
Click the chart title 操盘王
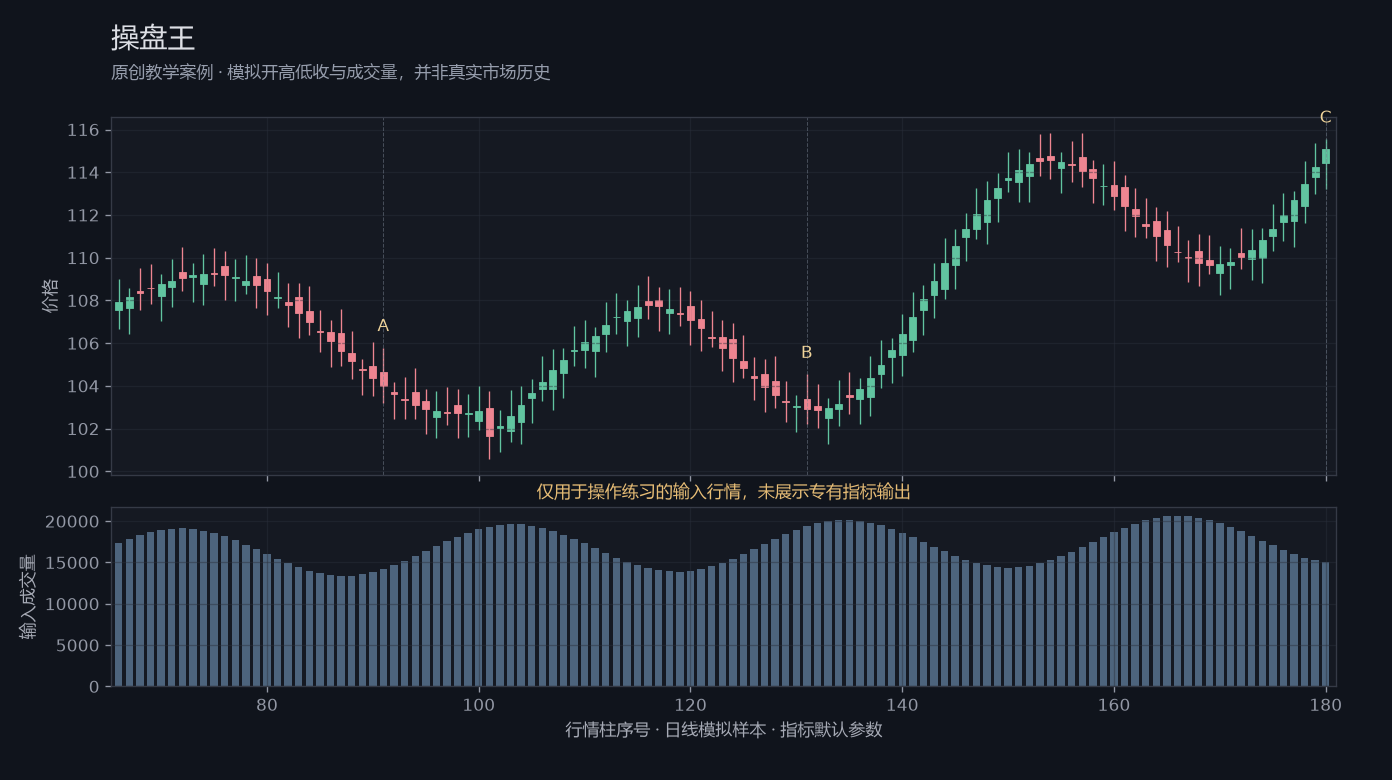pyautogui.click(x=153, y=38)
